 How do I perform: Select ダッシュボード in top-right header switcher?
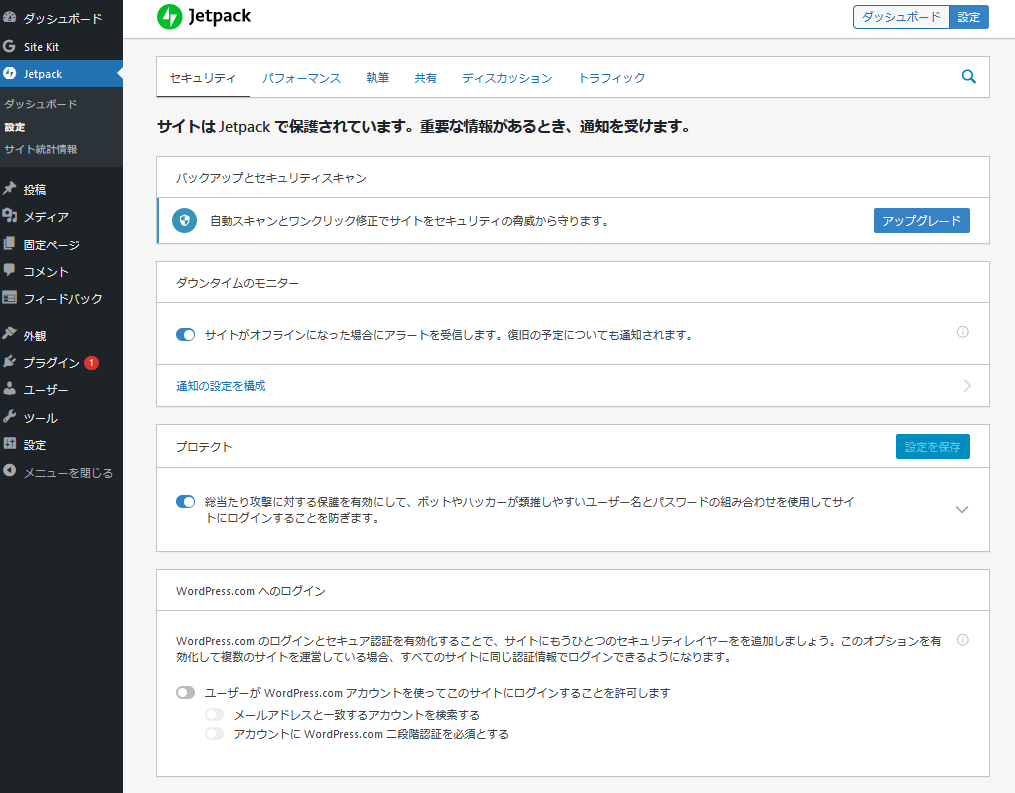[901, 17]
